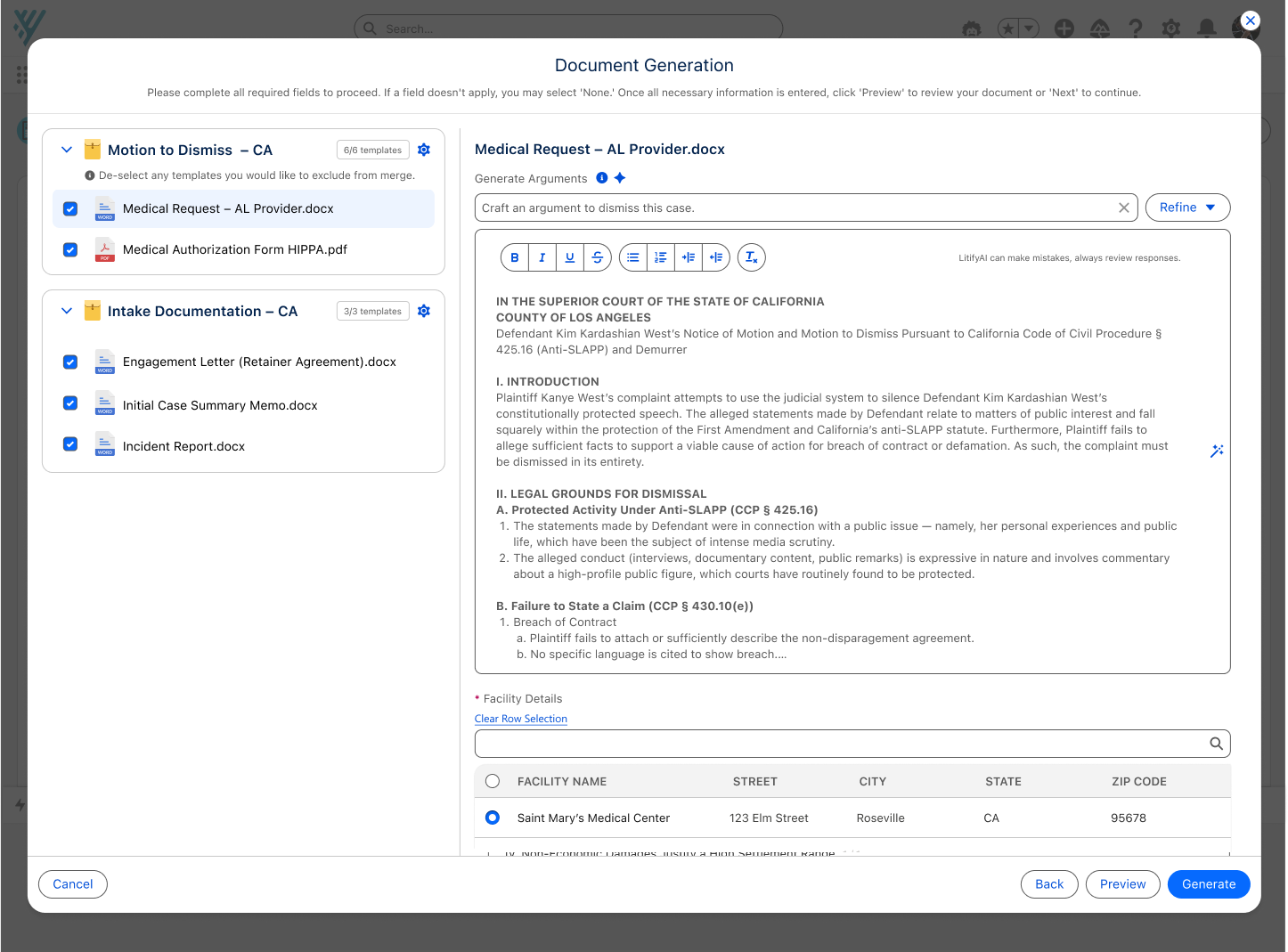This screenshot has height=952, width=1288.
Task: Click the ZIP CODE column header
Action: click(x=1139, y=781)
